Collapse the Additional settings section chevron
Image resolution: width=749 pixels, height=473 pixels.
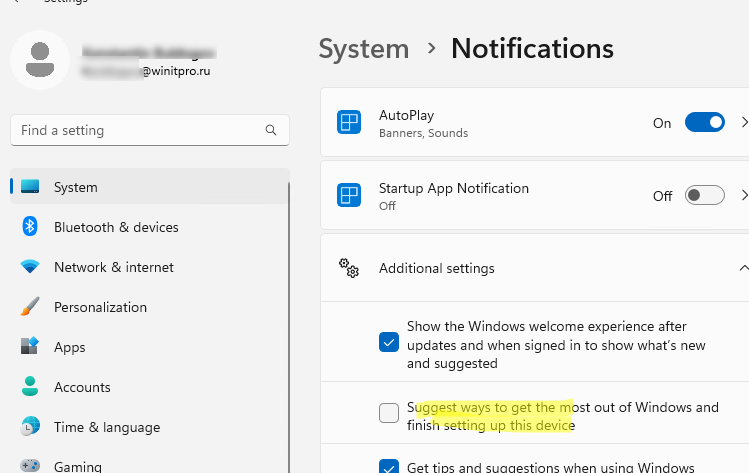(x=744, y=268)
